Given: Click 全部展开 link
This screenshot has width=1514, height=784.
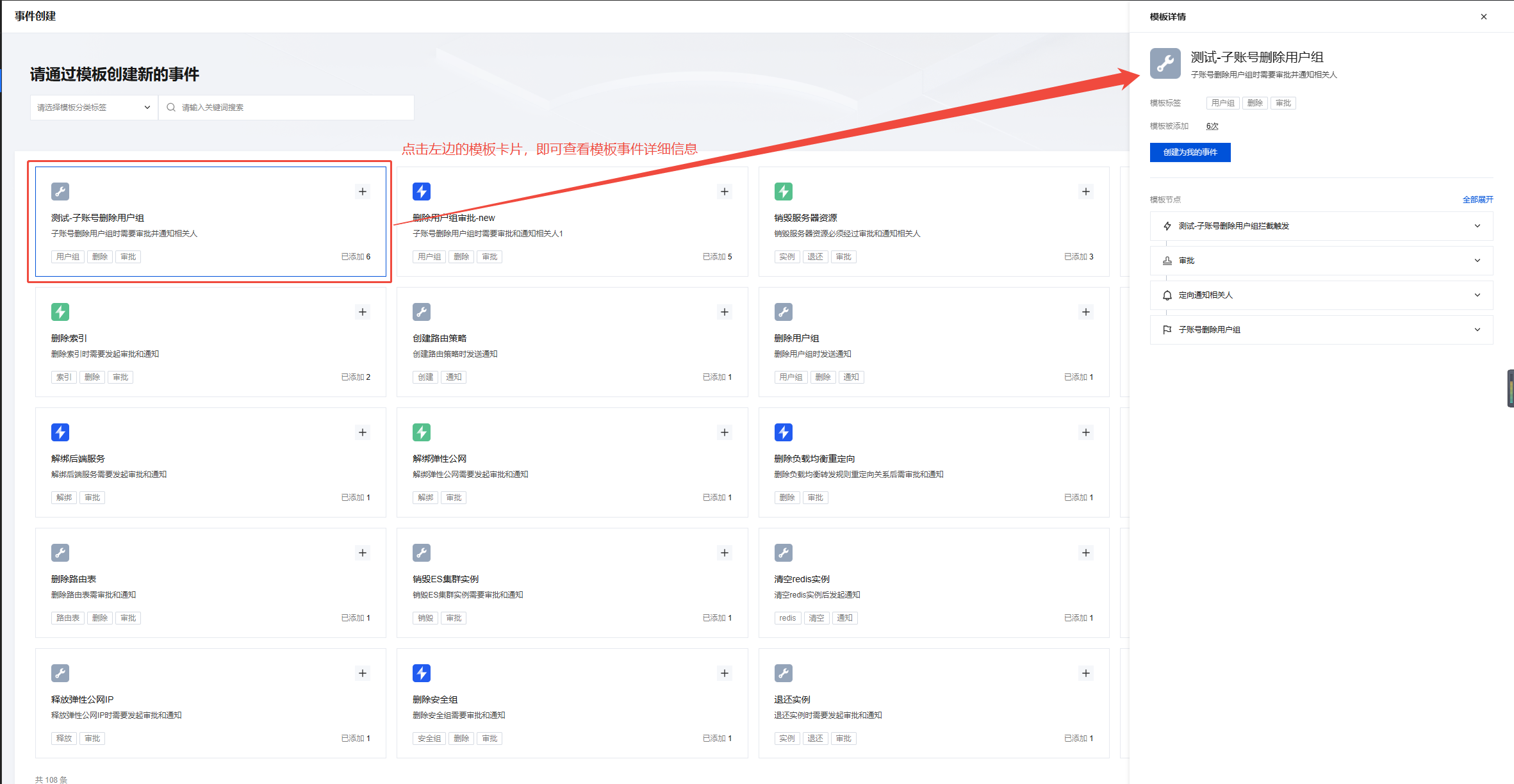Looking at the screenshot, I should pos(1477,200).
